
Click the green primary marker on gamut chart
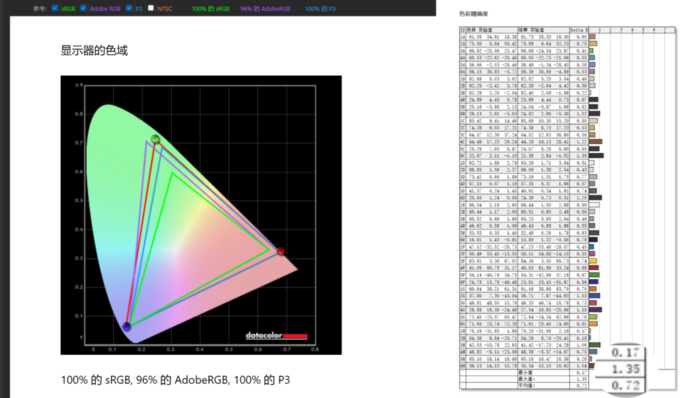coord(155,140)
